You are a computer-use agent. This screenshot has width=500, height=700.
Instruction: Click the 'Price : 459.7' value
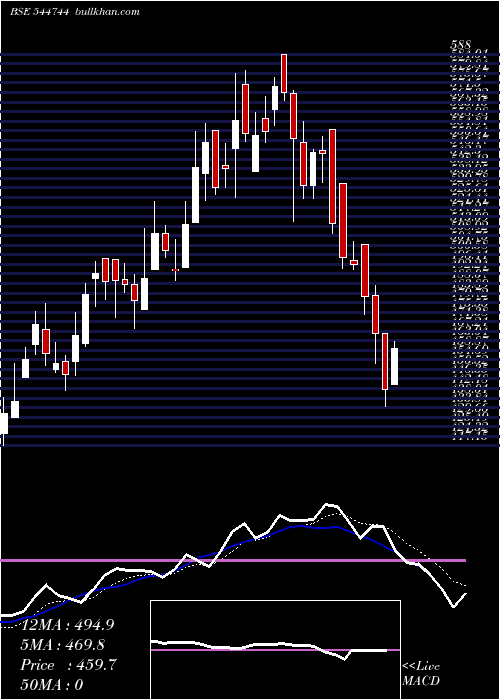point(69,665)
